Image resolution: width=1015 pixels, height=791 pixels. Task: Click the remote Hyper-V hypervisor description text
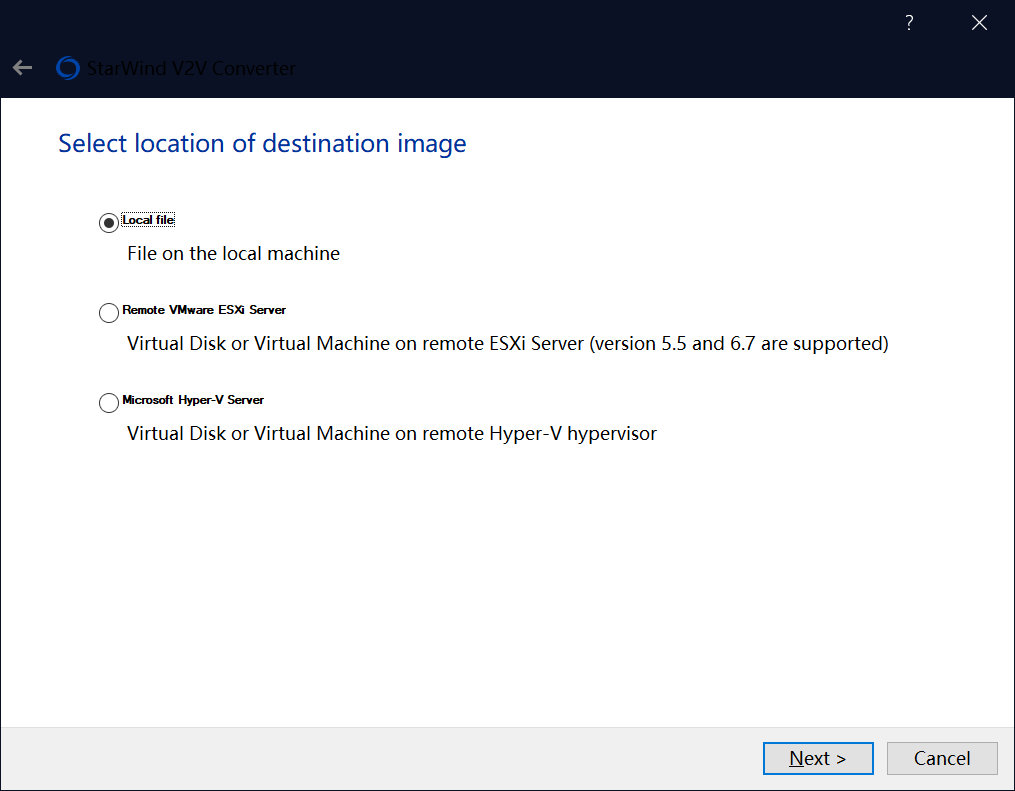[391, 434]
